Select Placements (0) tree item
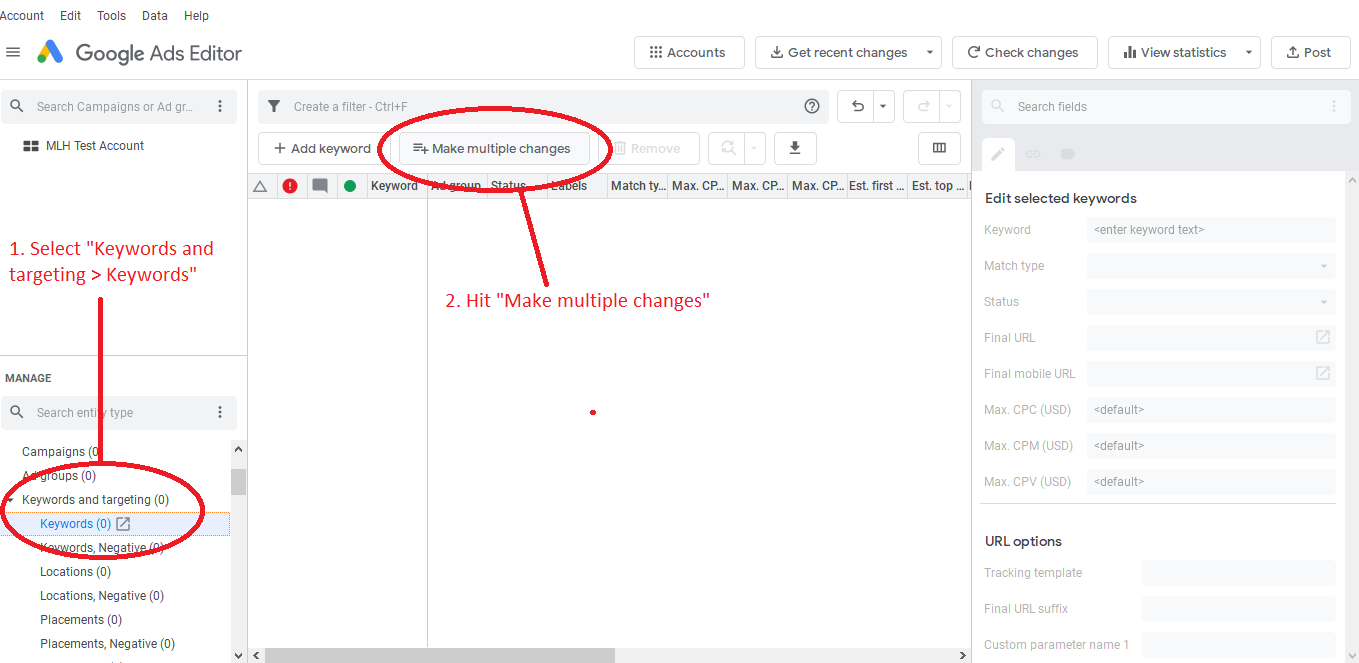Screen dimensions: 1359x663 click(x=81, y=620)
